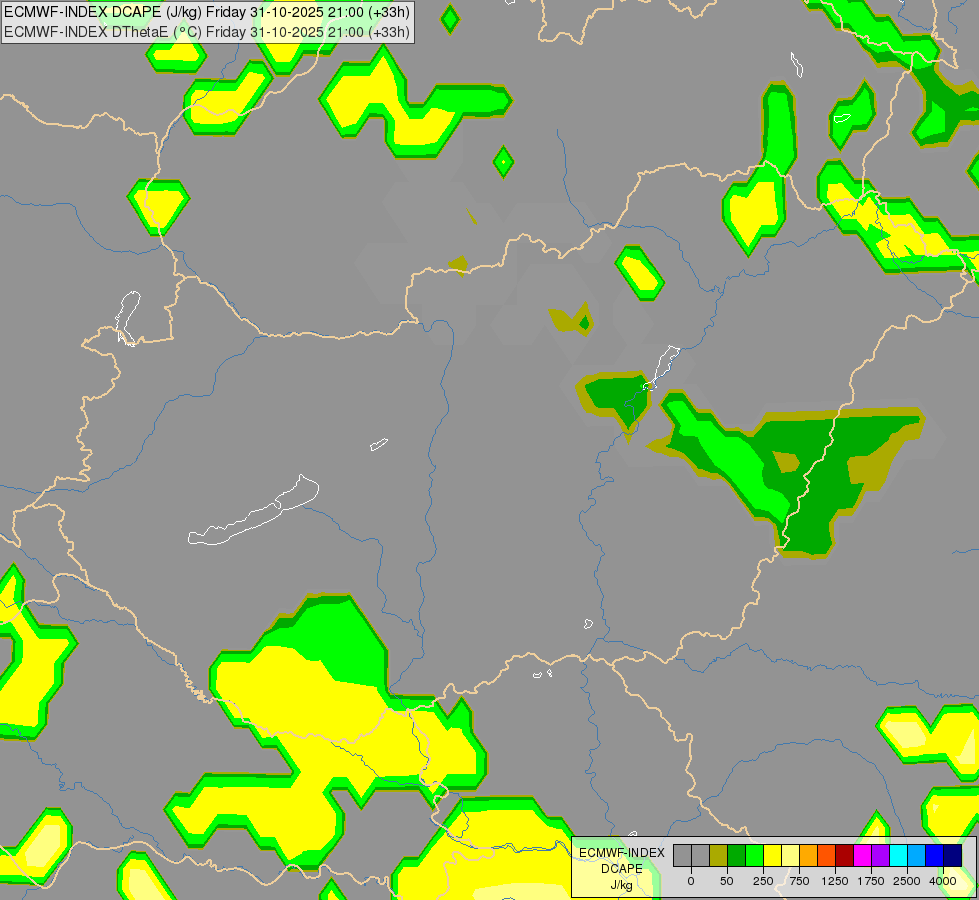Click the small Lake Velence outline
979x900 pixels.
click(378, 444)
